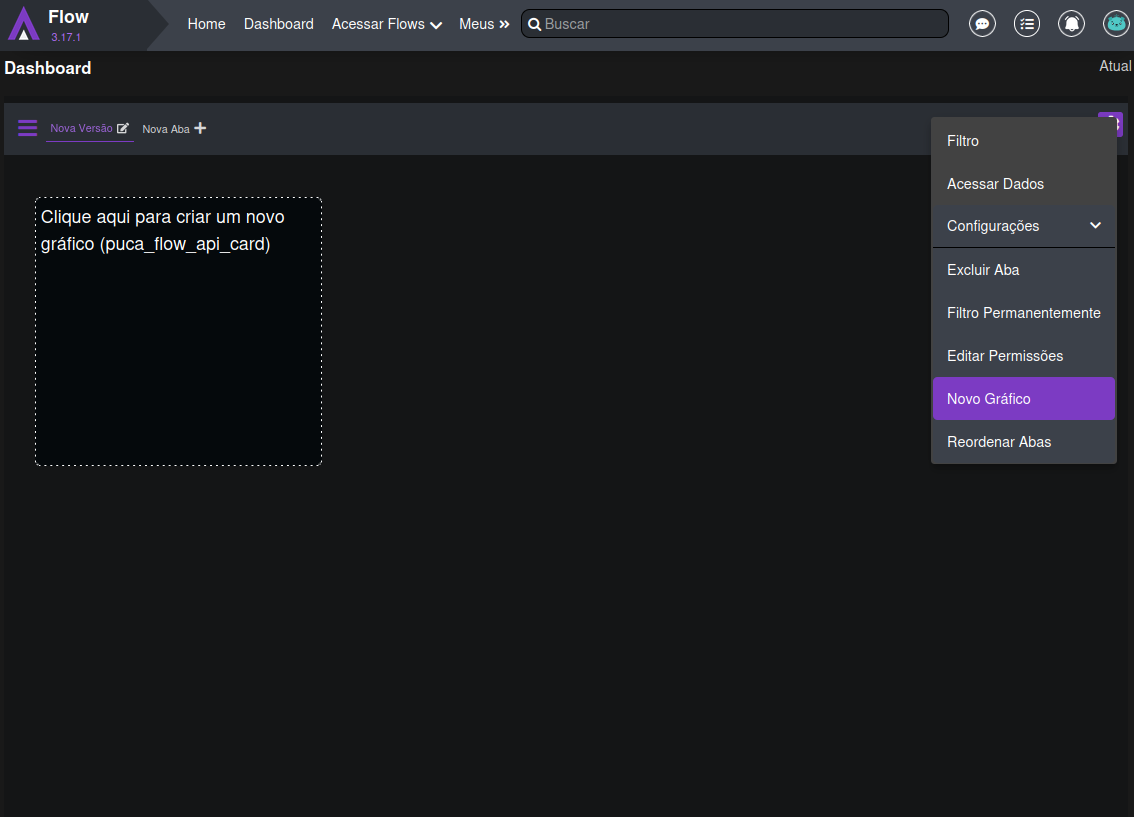Screen dimensions: 1134x817
Task: Select Novo Gráfico from the menu
Action: (x=1023, y=399)
